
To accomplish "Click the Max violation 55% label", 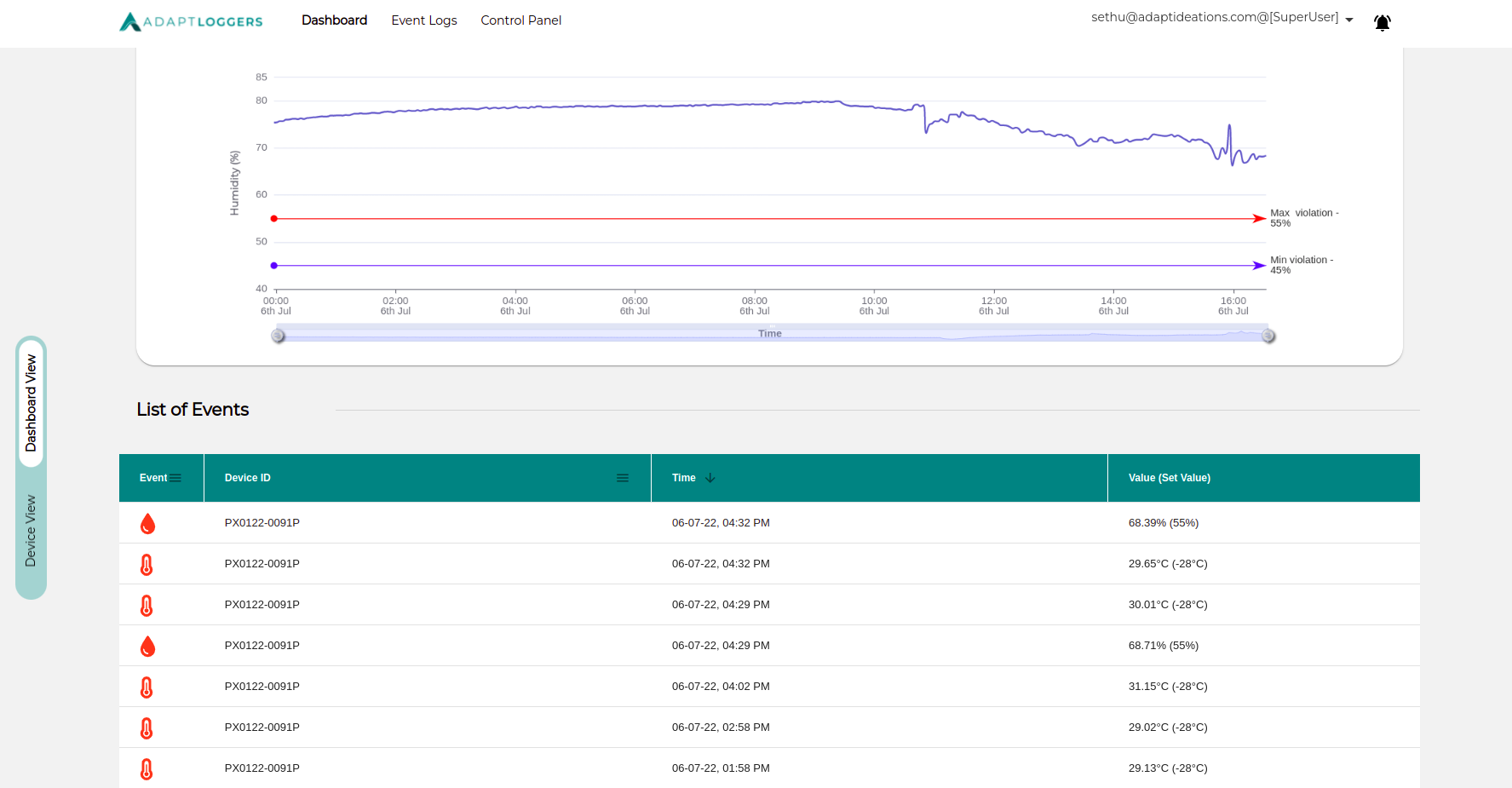I will (1304, 218).
